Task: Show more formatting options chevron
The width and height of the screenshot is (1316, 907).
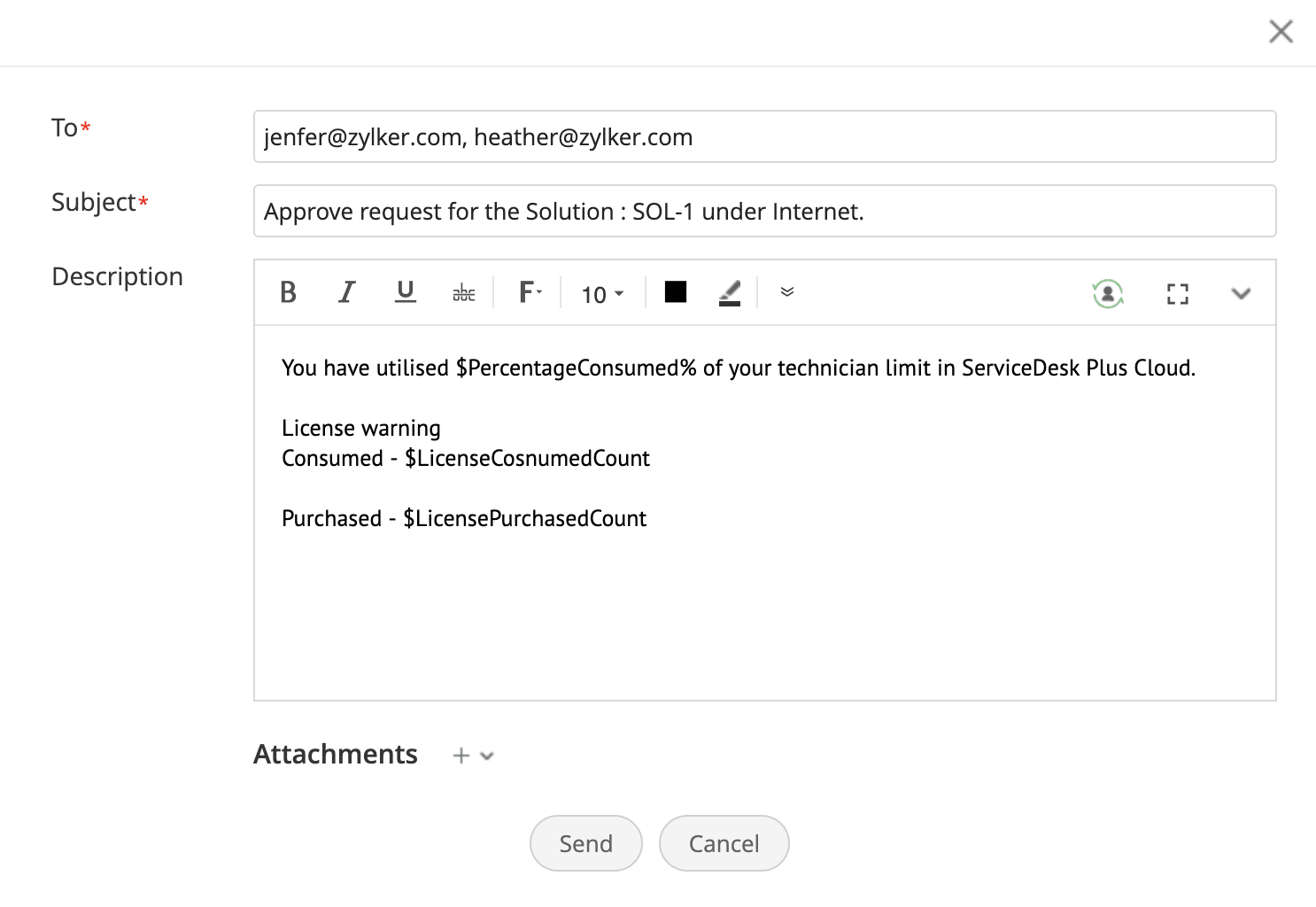Action: (x=786, y=292)
